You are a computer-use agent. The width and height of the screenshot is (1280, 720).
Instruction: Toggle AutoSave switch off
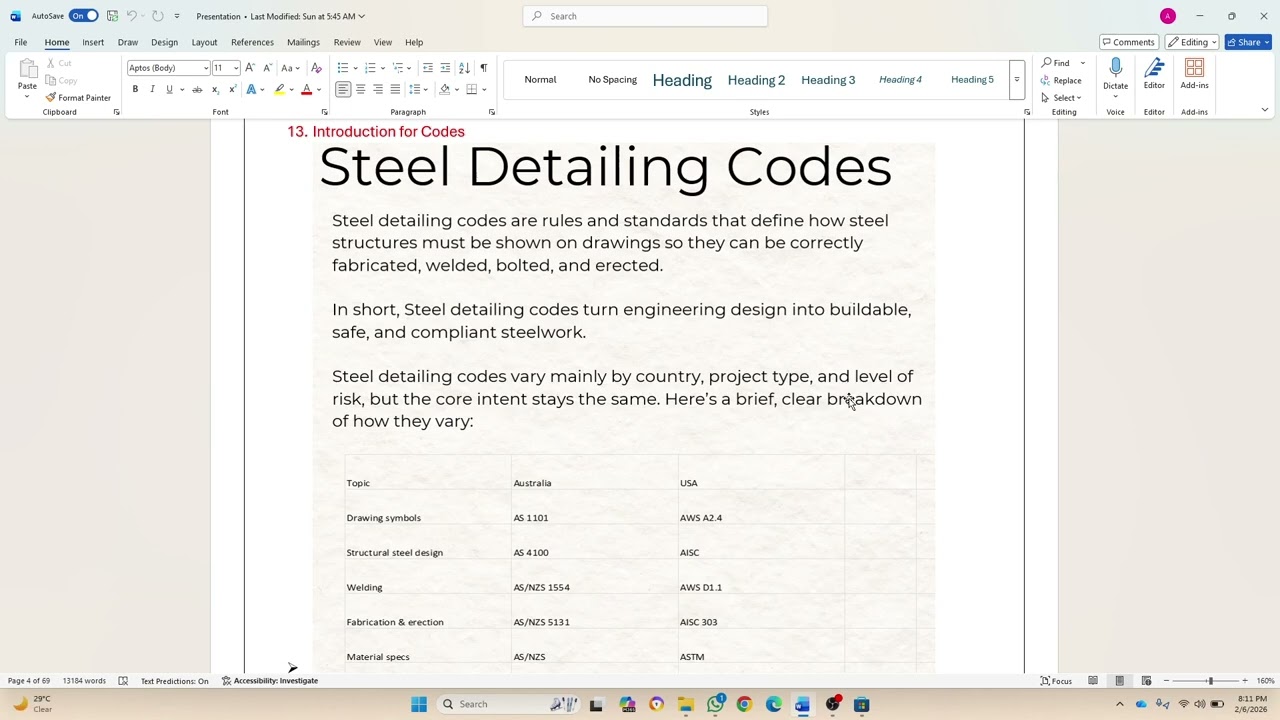(83, 16)
